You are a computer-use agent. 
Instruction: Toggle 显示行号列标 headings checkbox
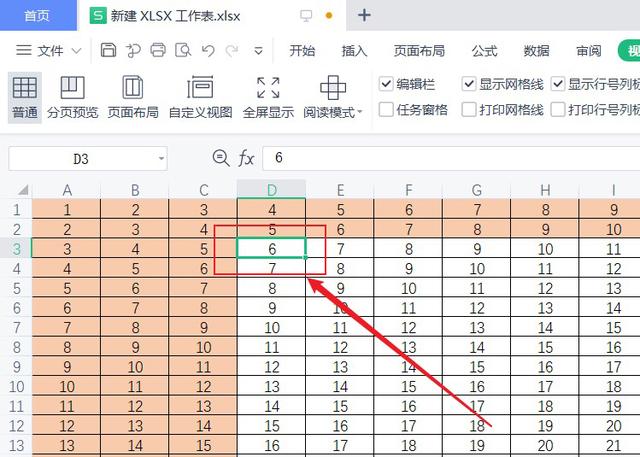[x=558, y=84]
